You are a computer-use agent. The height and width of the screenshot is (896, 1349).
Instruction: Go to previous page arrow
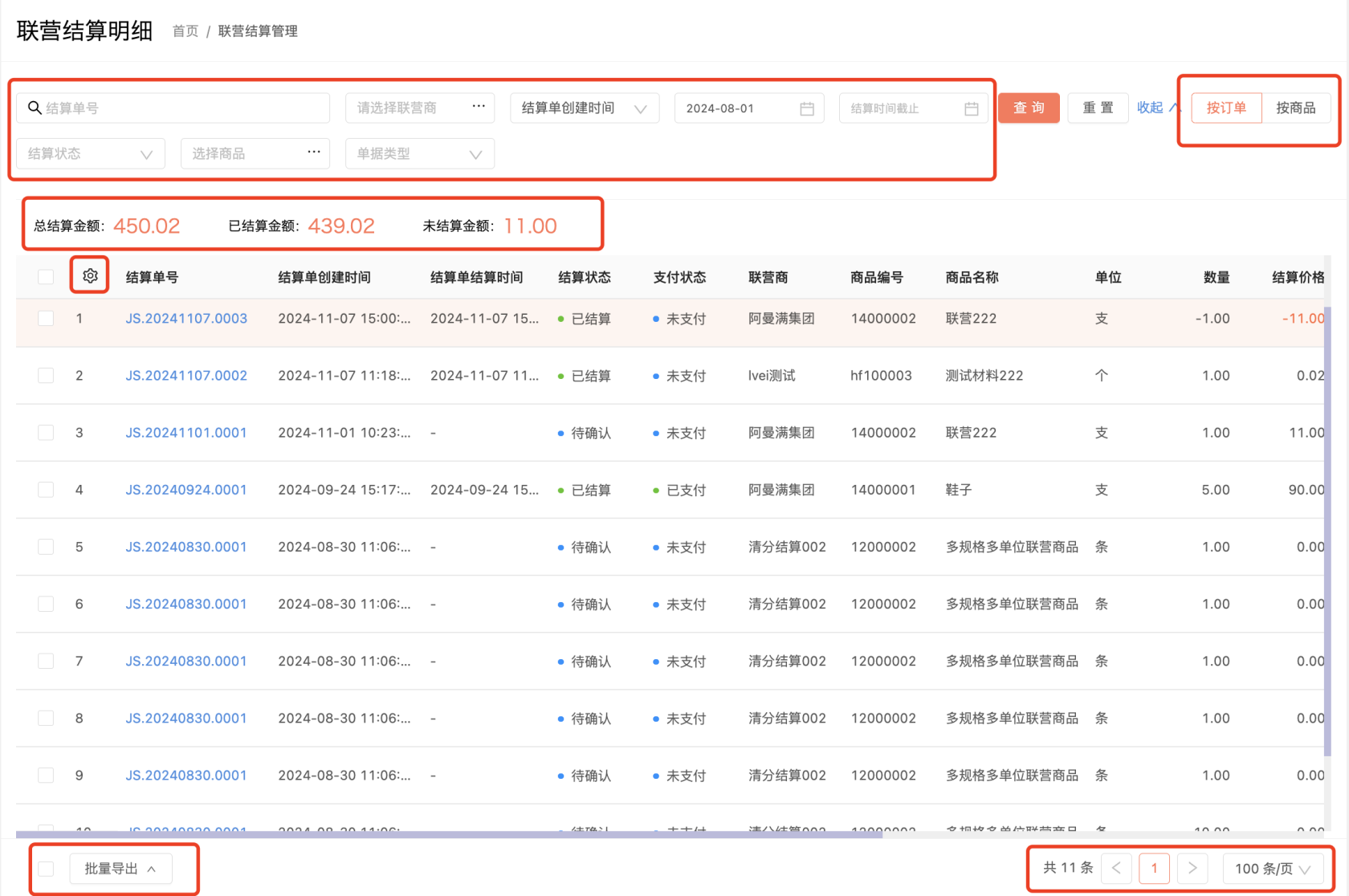(x=1116, y=868)
